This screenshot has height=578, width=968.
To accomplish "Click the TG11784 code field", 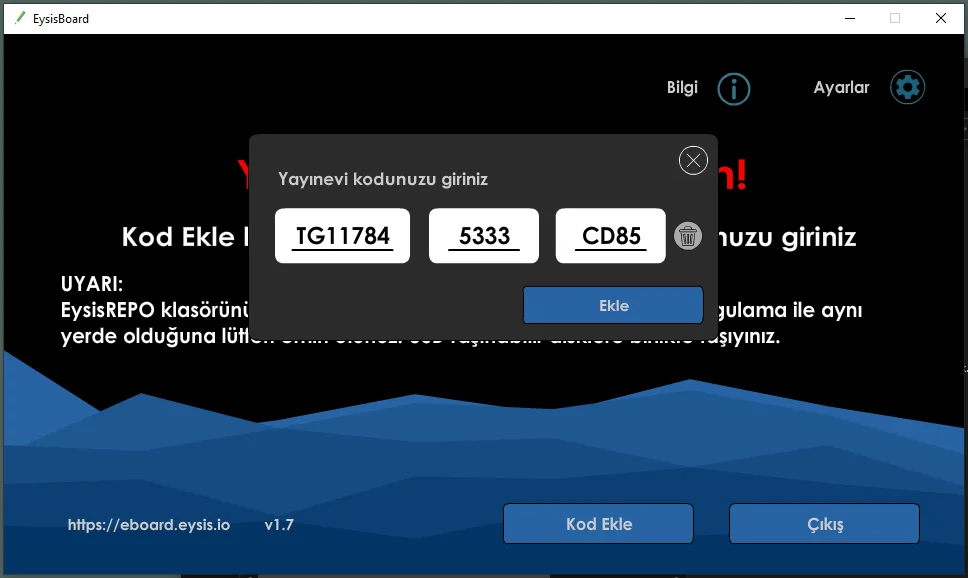I will pyautogui.click(x=343, y=236).
